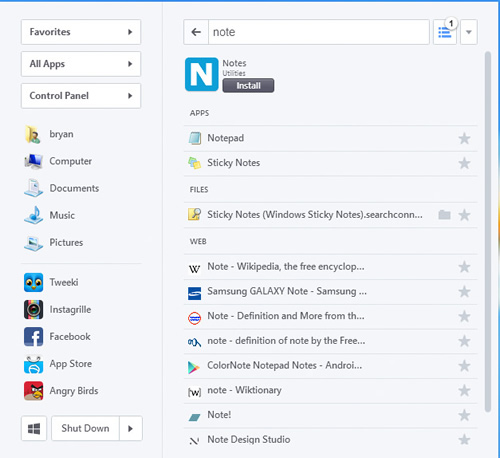Open containing folder for Sticky Notes file
Image resolution: width=500 pixels, height=458 pixels.
click(x=445, y=215)
